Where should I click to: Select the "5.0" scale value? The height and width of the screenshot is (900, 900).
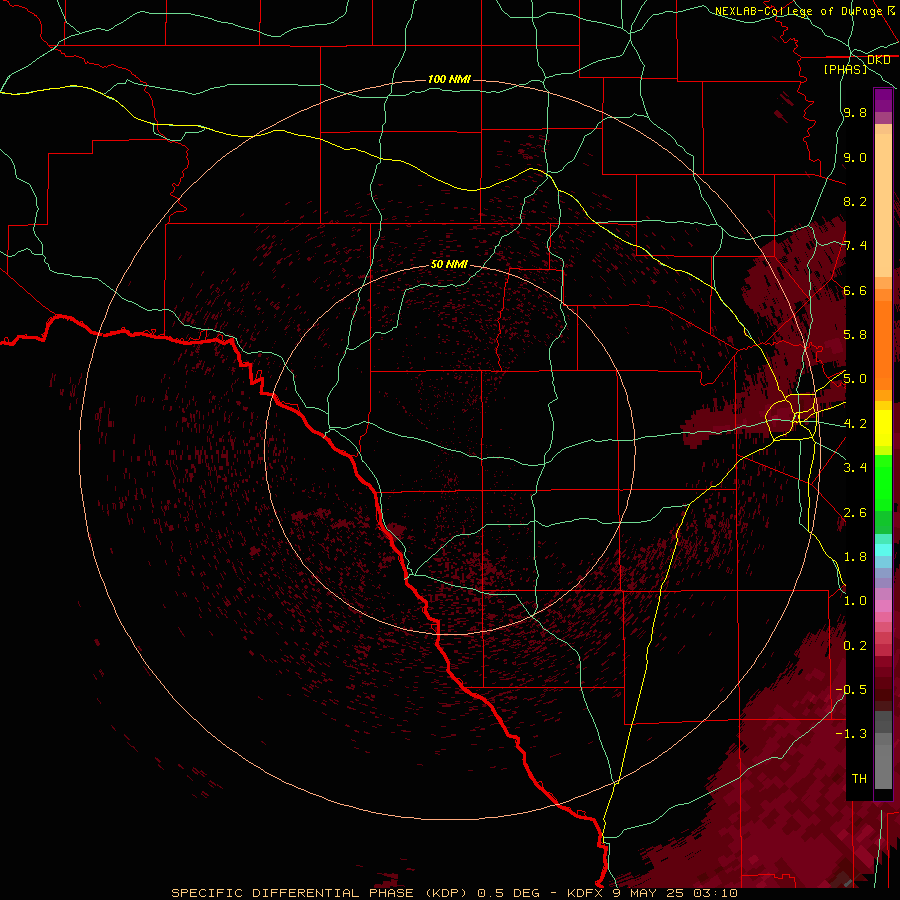click(x=855, y=379)
